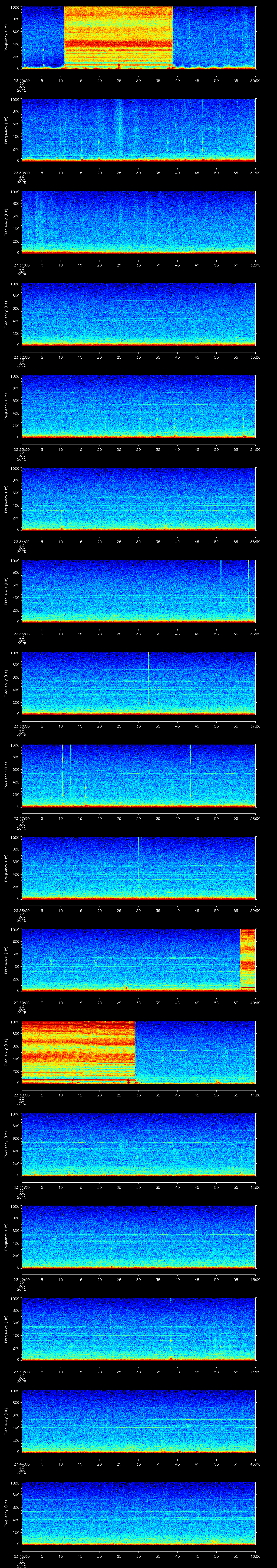Open the spectrogram panel starting at 23:44:00
The height and width of the screenshot is (1568, 277).
(x=138, y=1421)
